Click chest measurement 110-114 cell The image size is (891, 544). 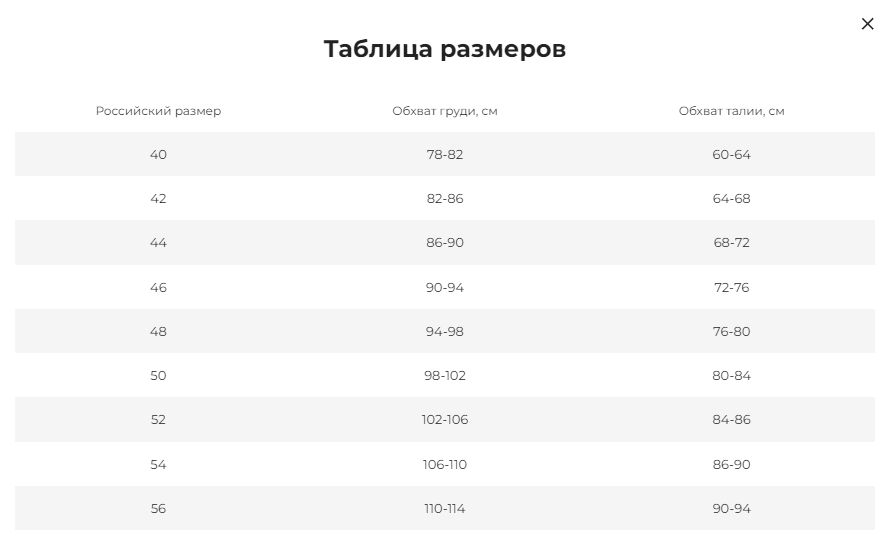(445, 509)
